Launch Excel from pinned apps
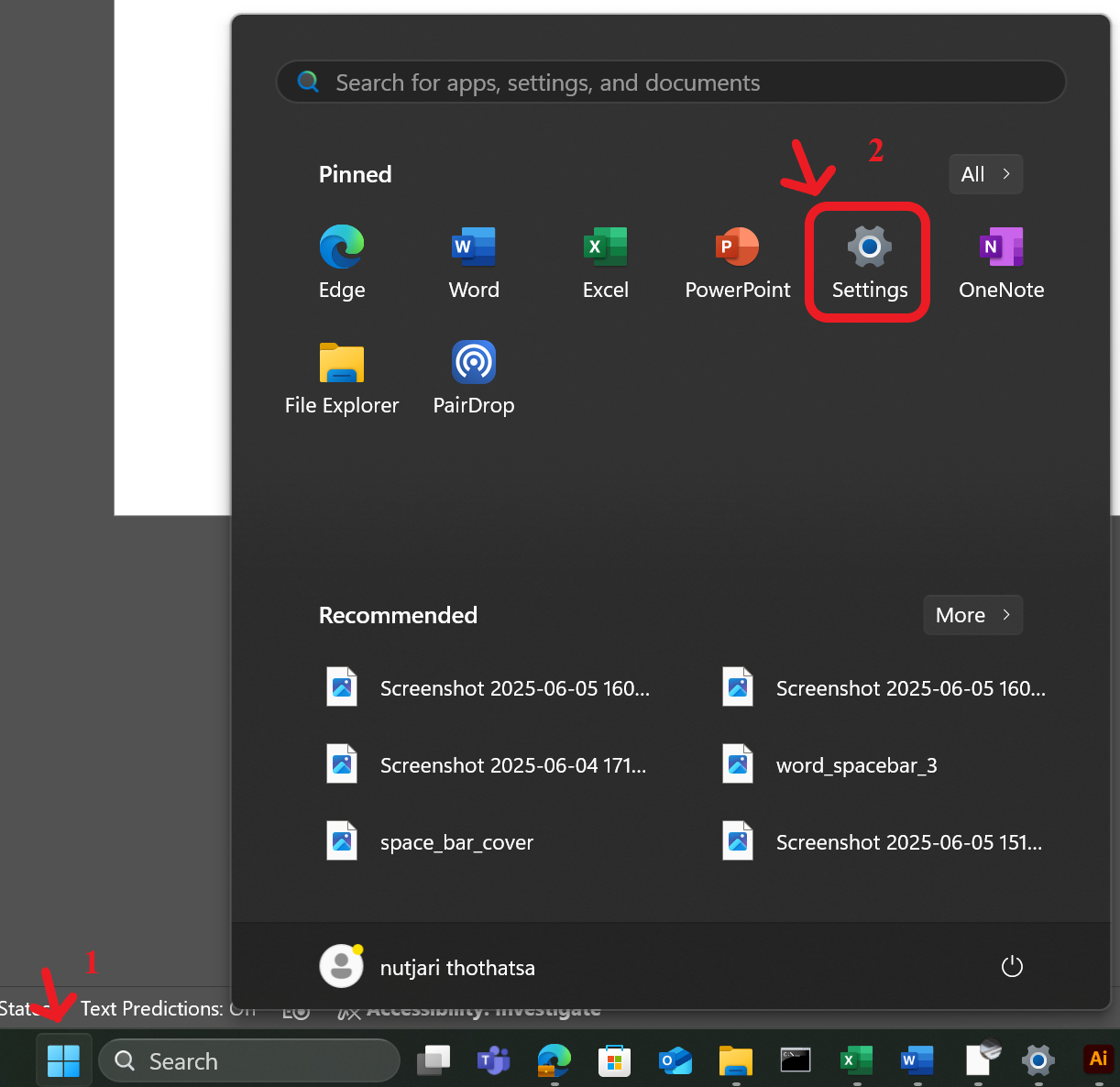Screen dimensions: 1120x1087 (x=606, y=262)
